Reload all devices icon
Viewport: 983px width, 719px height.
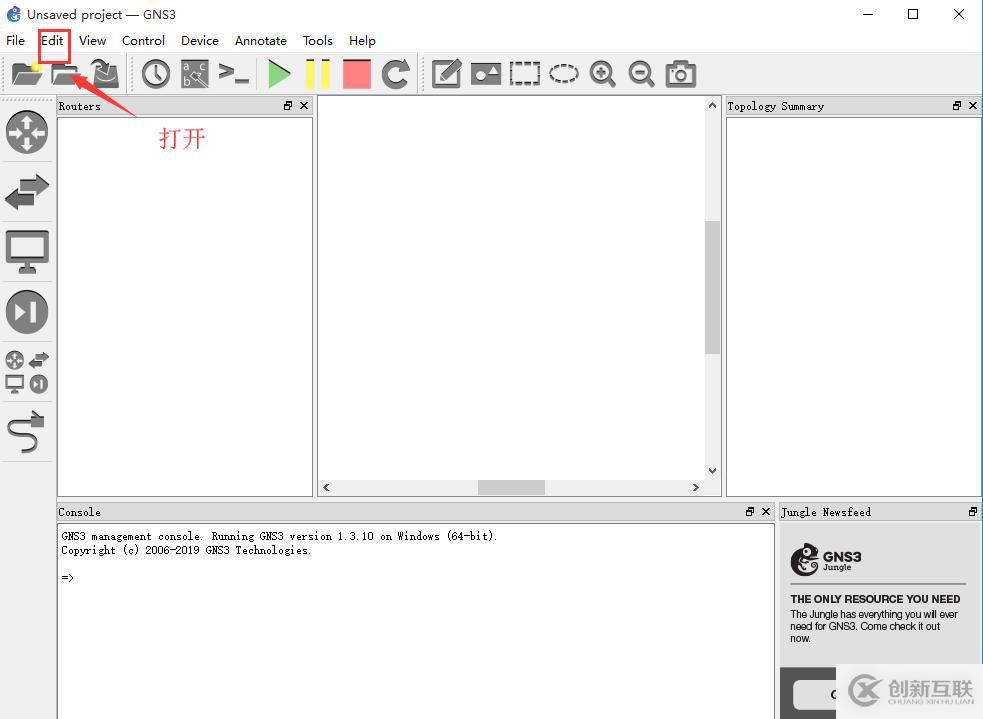[396, 74]
